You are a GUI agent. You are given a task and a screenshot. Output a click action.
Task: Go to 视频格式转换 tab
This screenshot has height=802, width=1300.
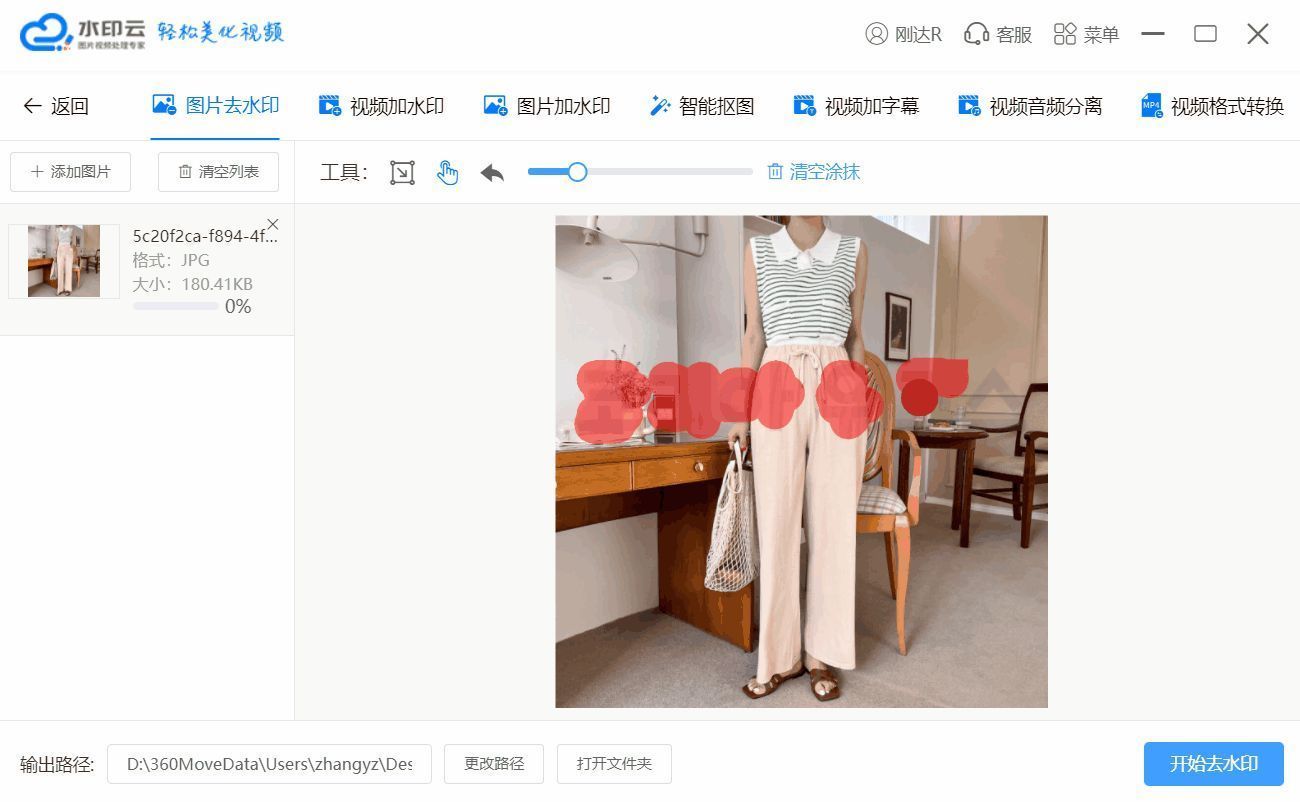pyautogui.click(x=1212, y=106)
